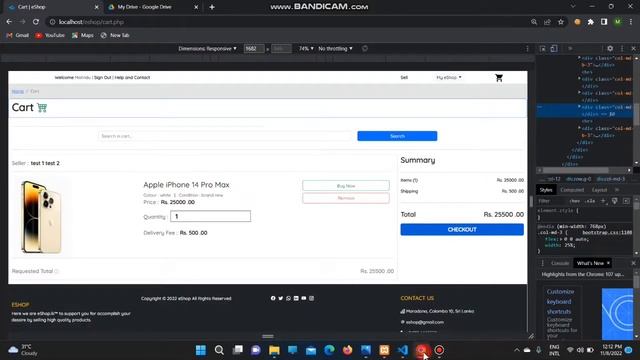Click the share page icon in address bar
The height and width of the screenshot is (360, 640).
[547, 22]
